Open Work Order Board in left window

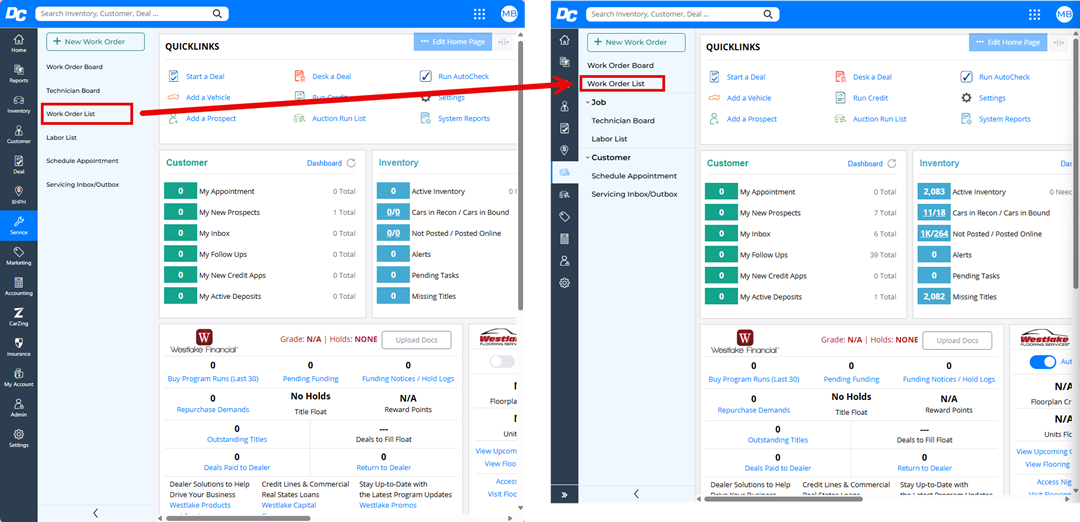point(74,67)
